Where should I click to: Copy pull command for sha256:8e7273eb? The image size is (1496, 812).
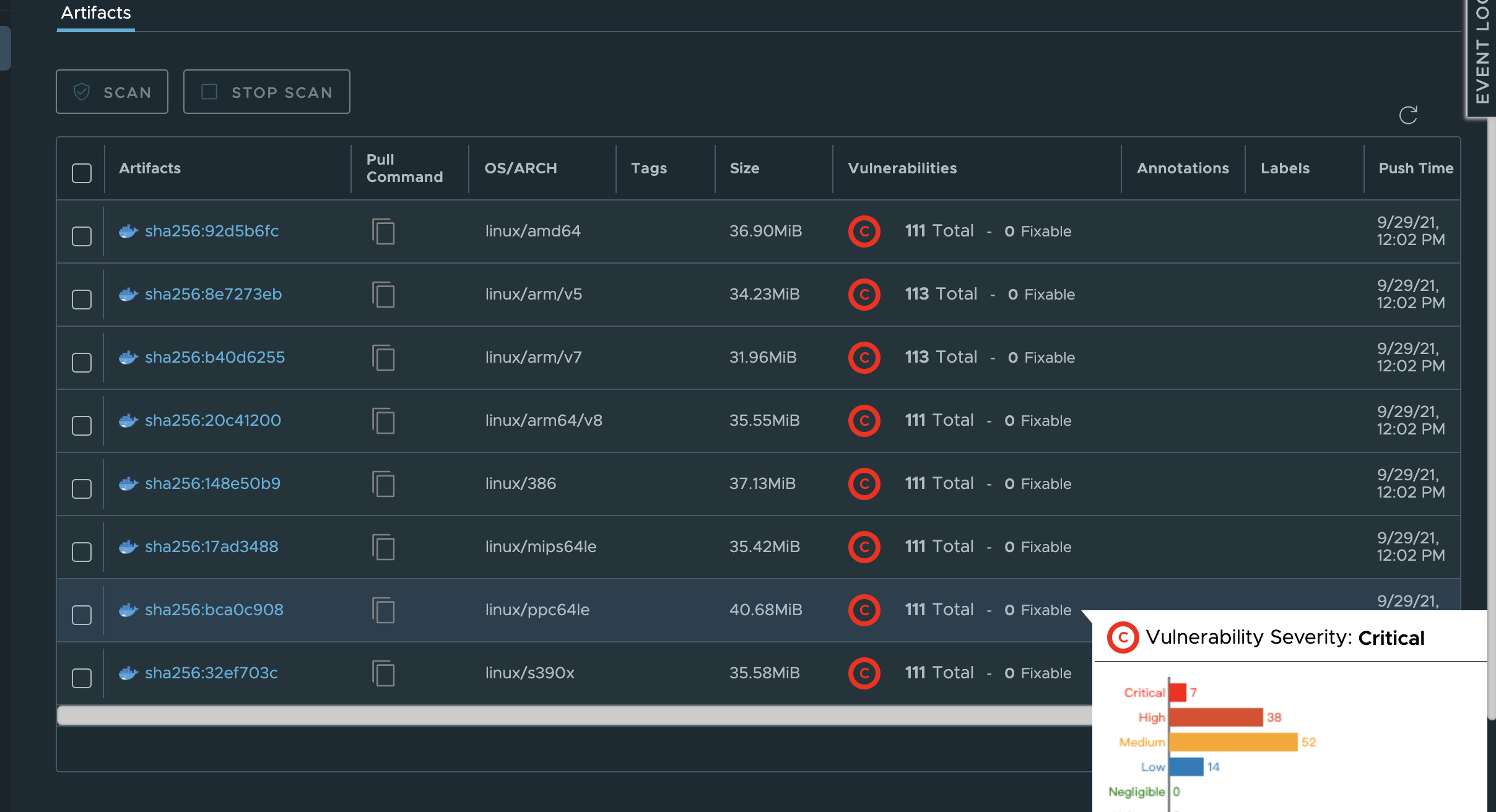tap(383, 295)
